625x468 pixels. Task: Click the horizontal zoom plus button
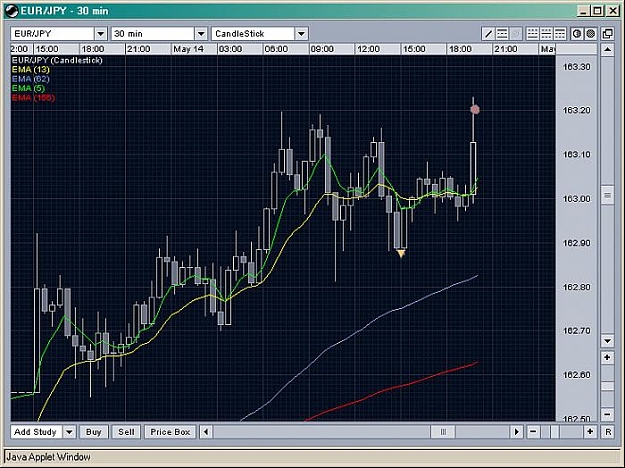tap(590, 432)
